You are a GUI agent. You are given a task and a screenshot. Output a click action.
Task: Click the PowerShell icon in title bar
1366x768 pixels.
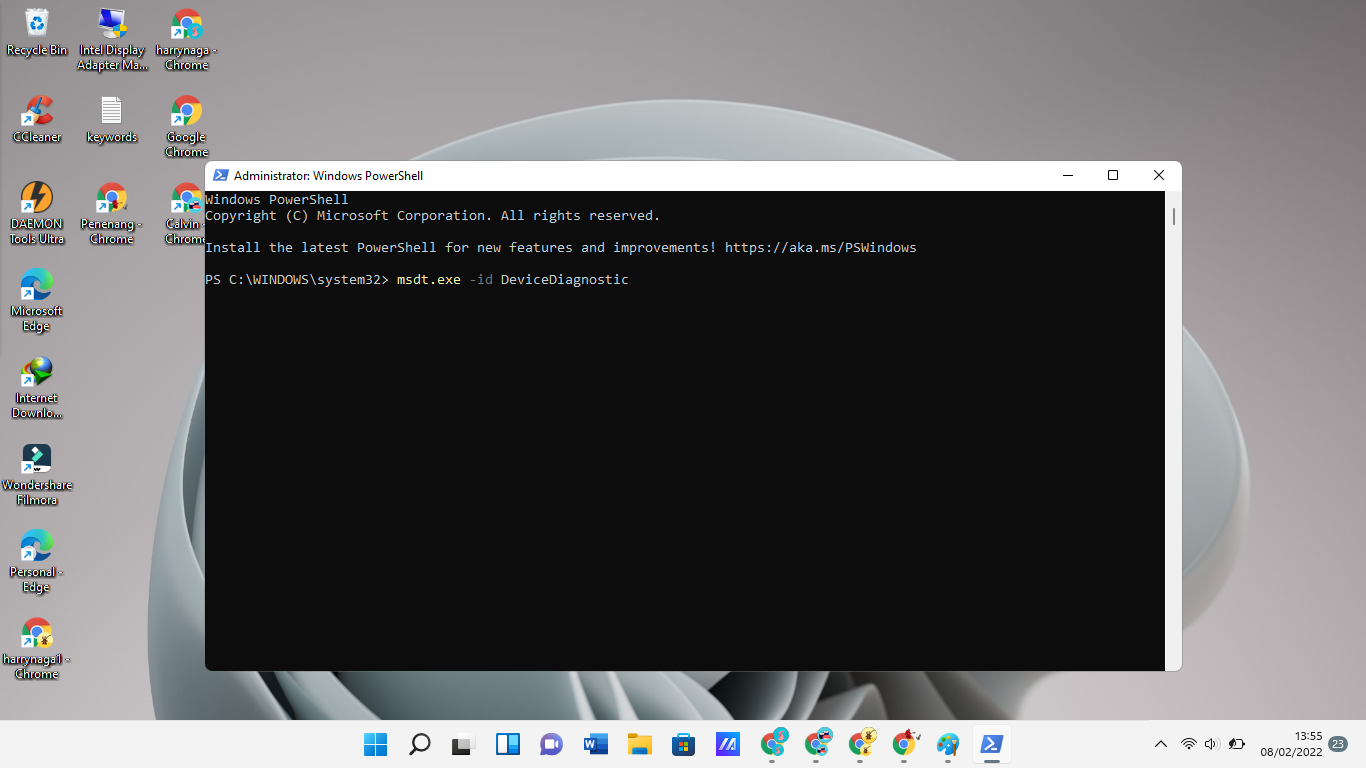(221, 175)
